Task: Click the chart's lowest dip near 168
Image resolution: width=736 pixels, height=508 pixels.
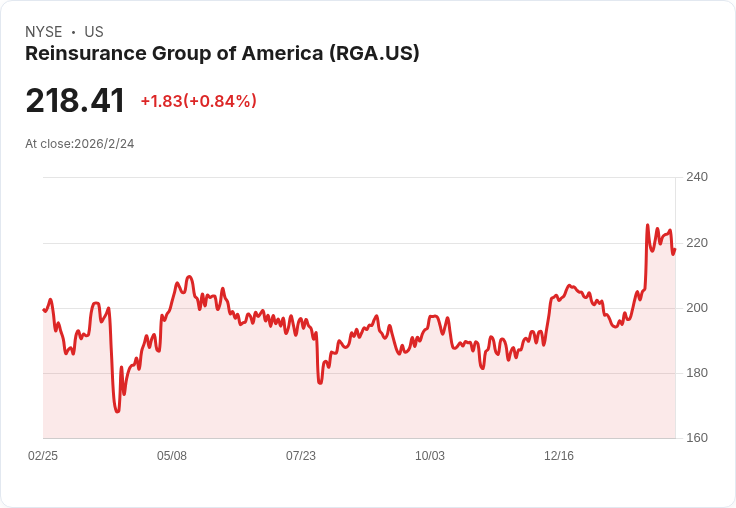Action: [x=117, y=411]
